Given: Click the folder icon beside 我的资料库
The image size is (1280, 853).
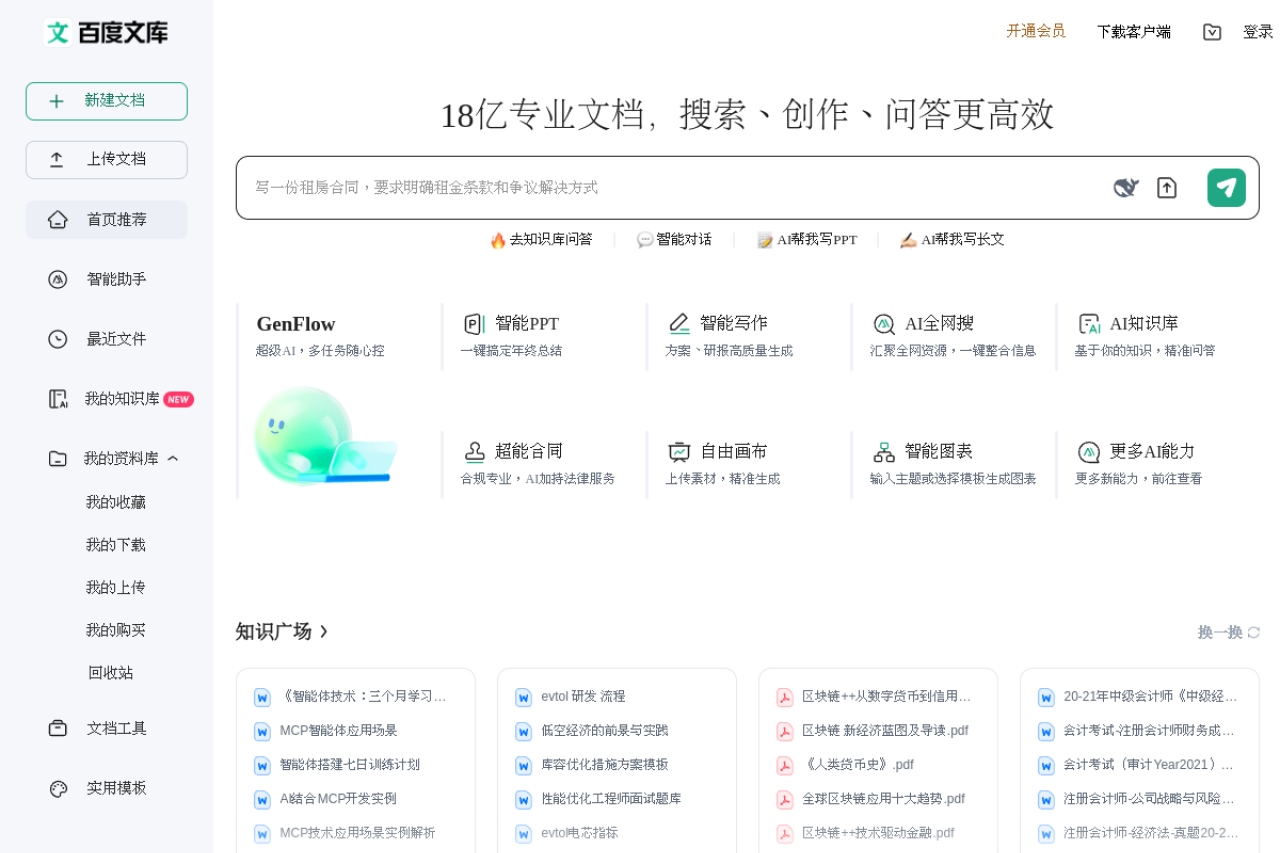Looking at the screenshot, I should [58, 459].
